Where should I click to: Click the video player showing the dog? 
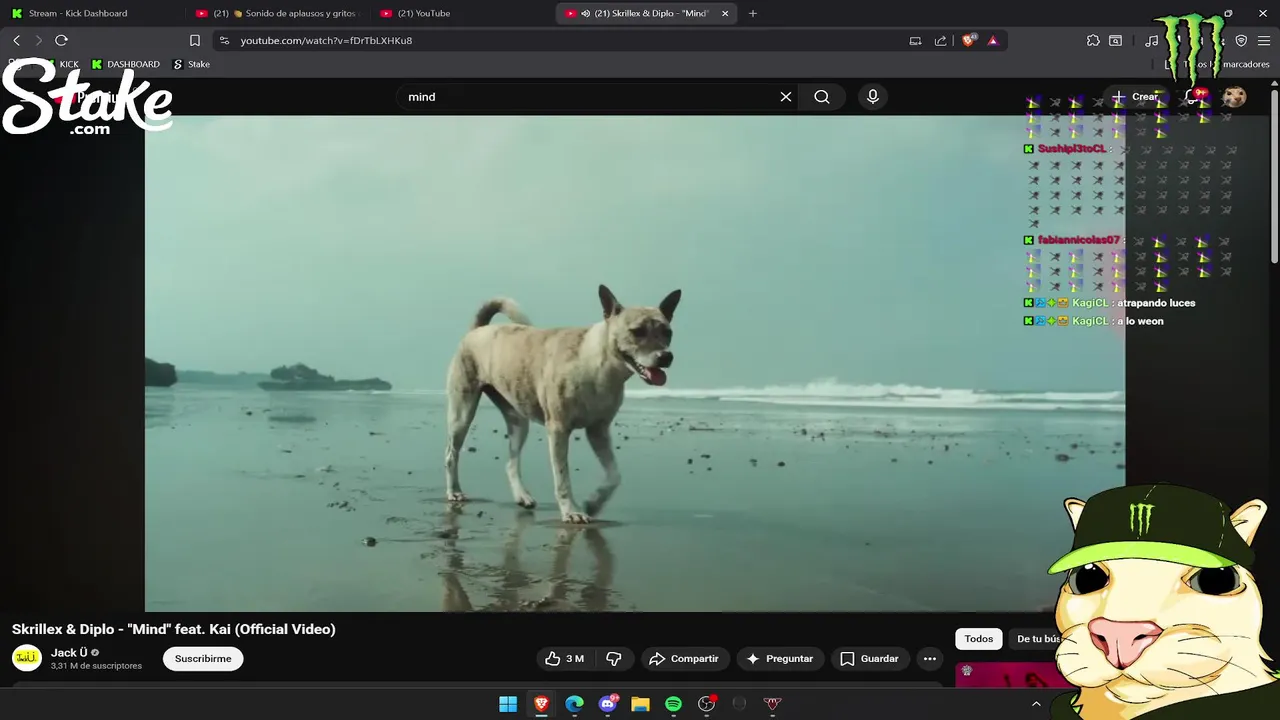pos(635,363)
